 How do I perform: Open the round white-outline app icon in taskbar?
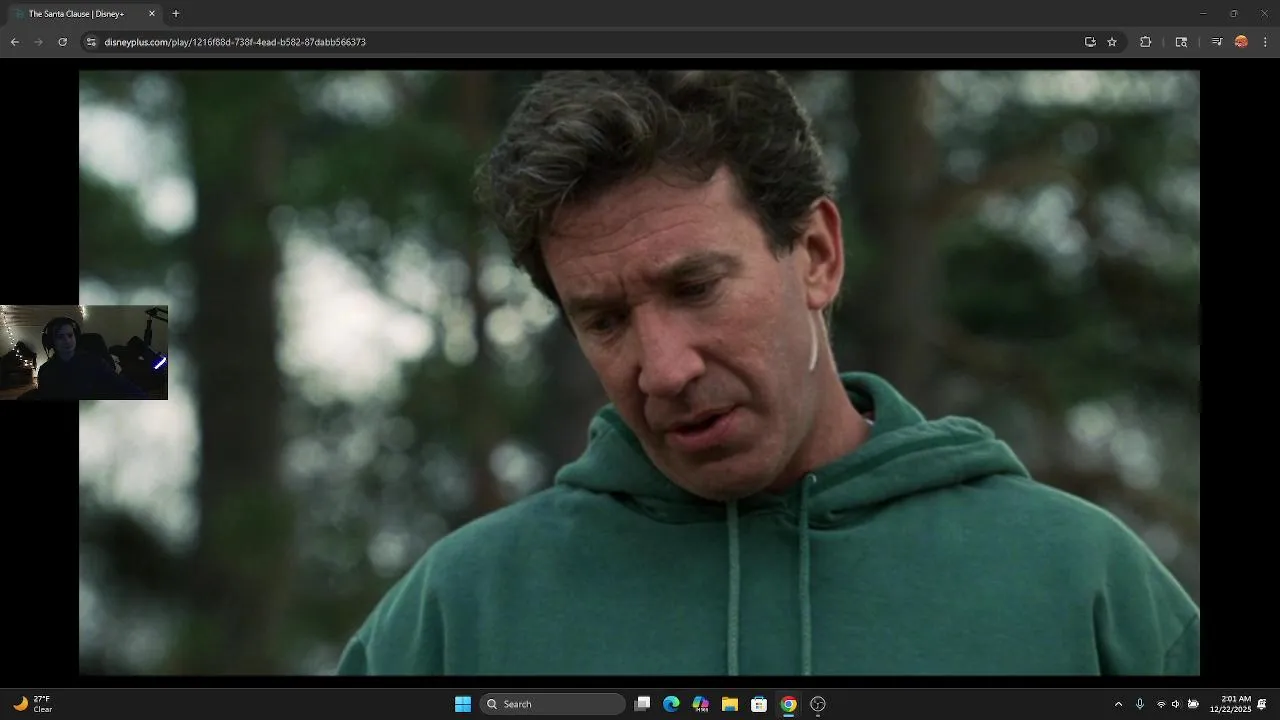coord(818,704)
